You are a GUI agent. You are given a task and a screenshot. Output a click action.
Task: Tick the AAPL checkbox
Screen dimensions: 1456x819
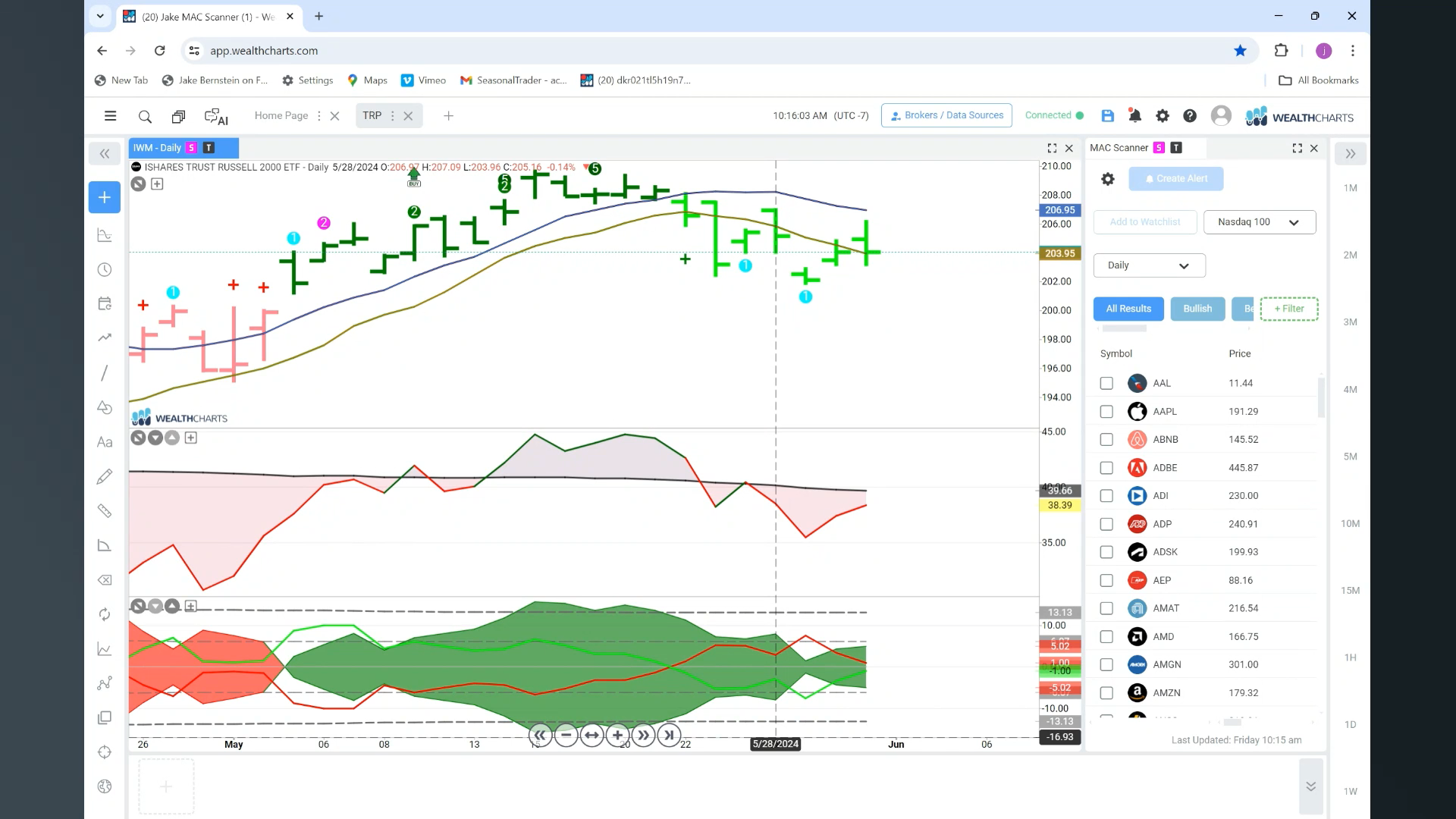(x=1106, y=412)
